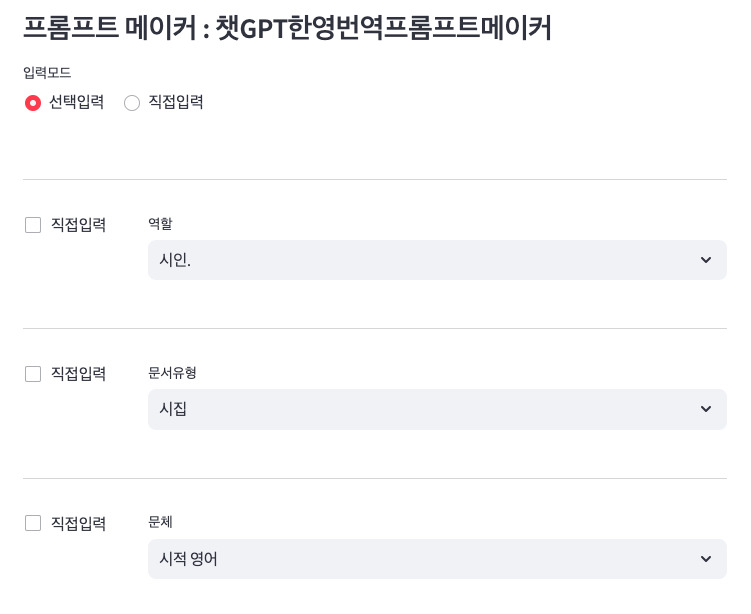Click the 역할 field label
The width and height of the screenshot is (751, 614).
point(160,223)
